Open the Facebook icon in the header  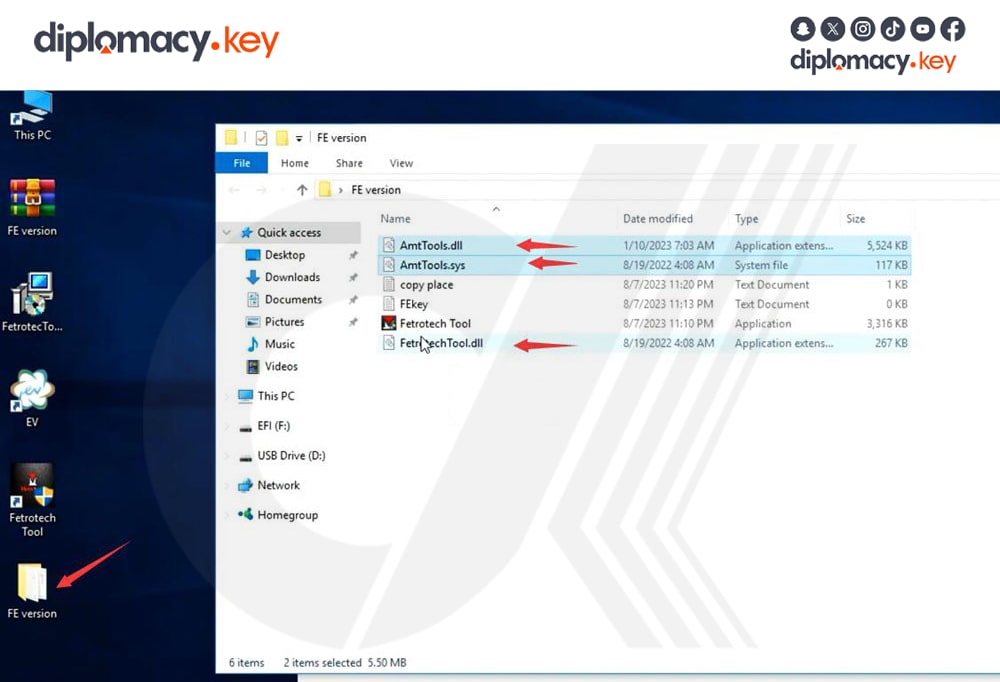tap(952, 28)
